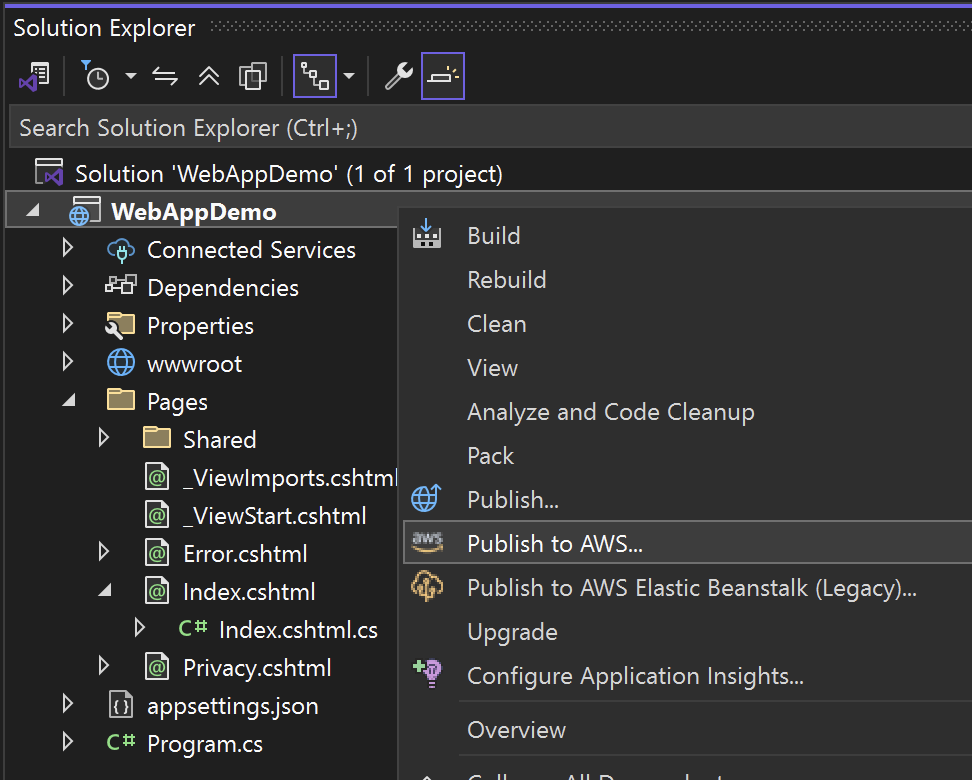Select wwwroot in the tree
The width and height of the screenshot is (972, 780).
[194, 364]
